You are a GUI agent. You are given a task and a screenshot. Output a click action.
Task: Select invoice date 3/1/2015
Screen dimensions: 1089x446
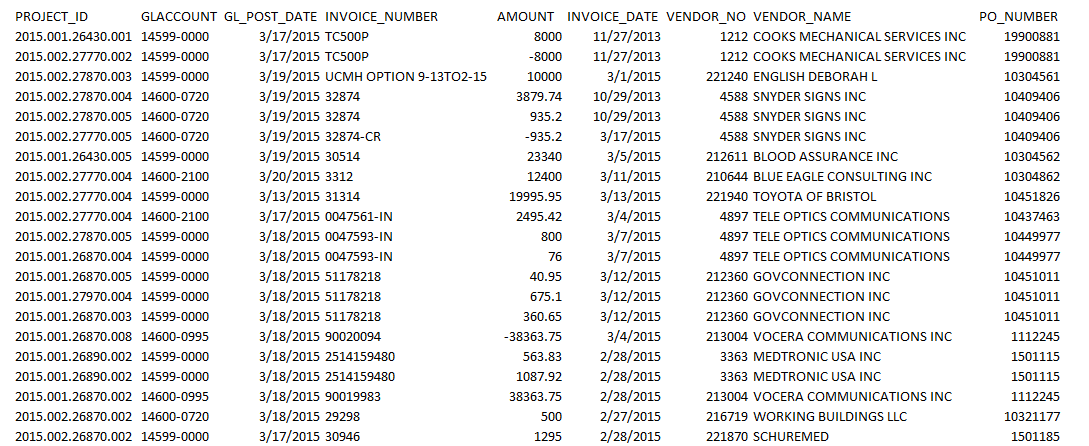pyautogui.click(x=635, y=76)
